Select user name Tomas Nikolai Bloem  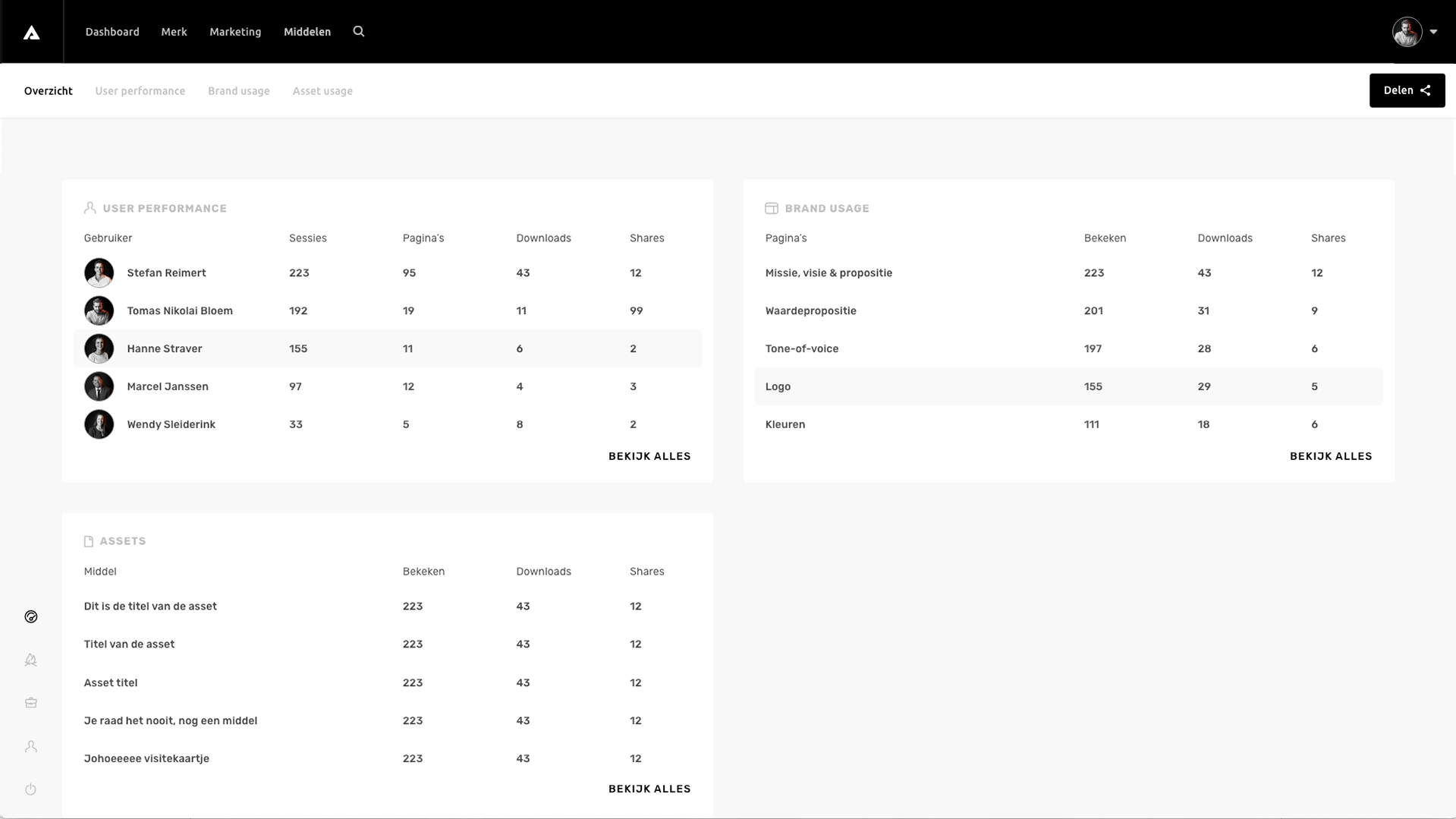(x=180, y=310)
